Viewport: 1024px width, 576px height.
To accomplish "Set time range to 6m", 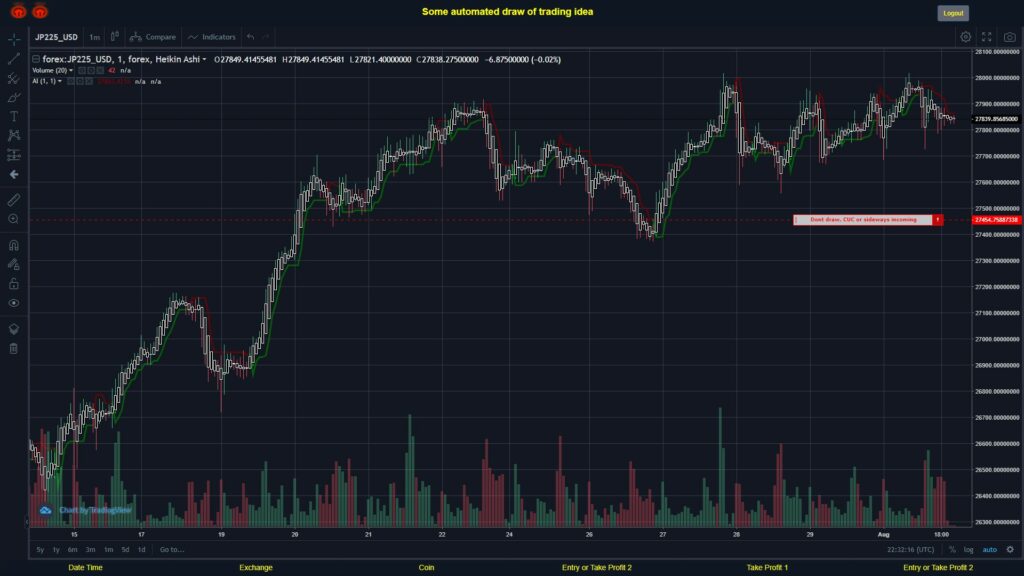I will tap(72, 550).
